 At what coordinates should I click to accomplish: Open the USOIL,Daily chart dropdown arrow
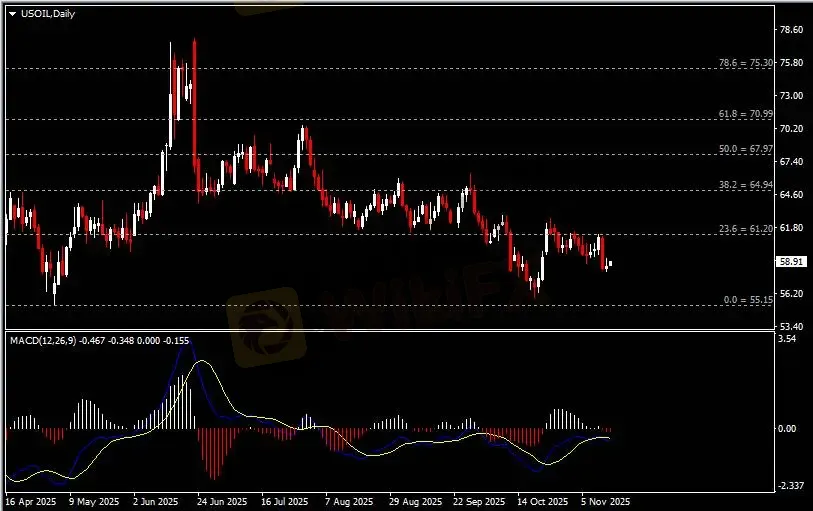[x=13, y=14]
